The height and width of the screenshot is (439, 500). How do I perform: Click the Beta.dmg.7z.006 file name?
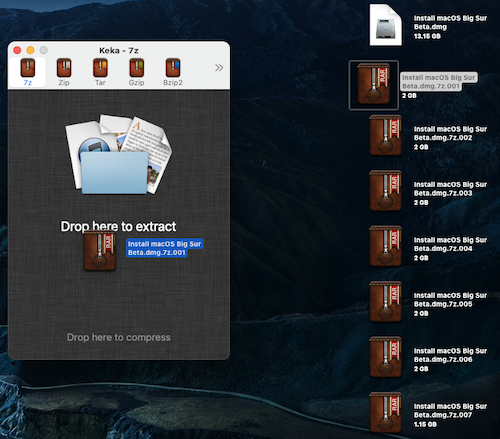coord(450,355)
